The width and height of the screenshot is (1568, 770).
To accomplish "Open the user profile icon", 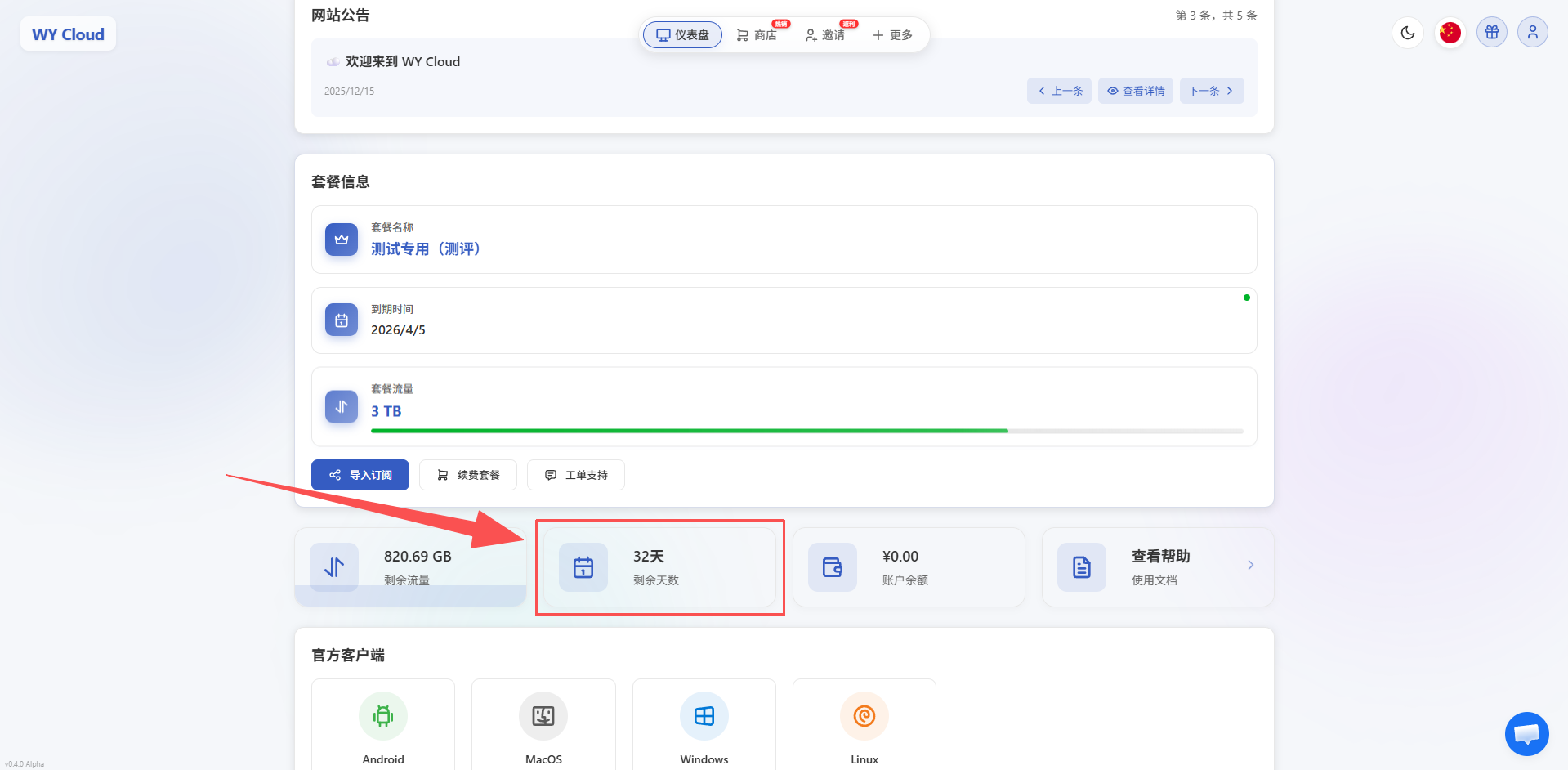I will pyautogui.click(x=1532, y=33).
